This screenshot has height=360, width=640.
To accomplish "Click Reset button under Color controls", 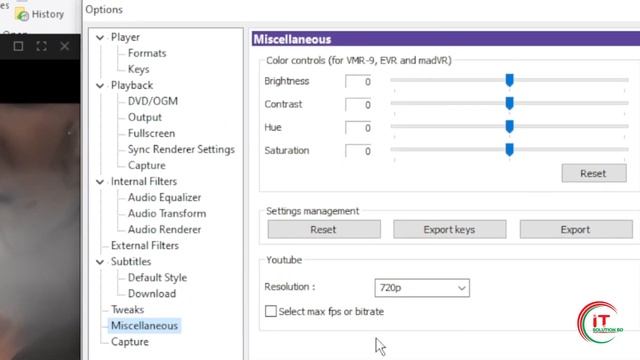I will [x=594, y=173].
